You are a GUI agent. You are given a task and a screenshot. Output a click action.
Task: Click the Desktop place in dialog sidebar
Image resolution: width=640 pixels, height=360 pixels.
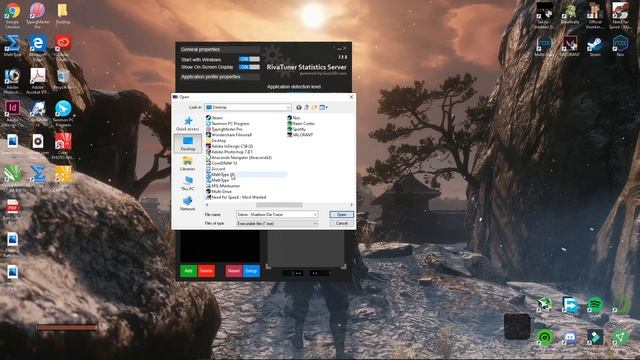[188, 144]
